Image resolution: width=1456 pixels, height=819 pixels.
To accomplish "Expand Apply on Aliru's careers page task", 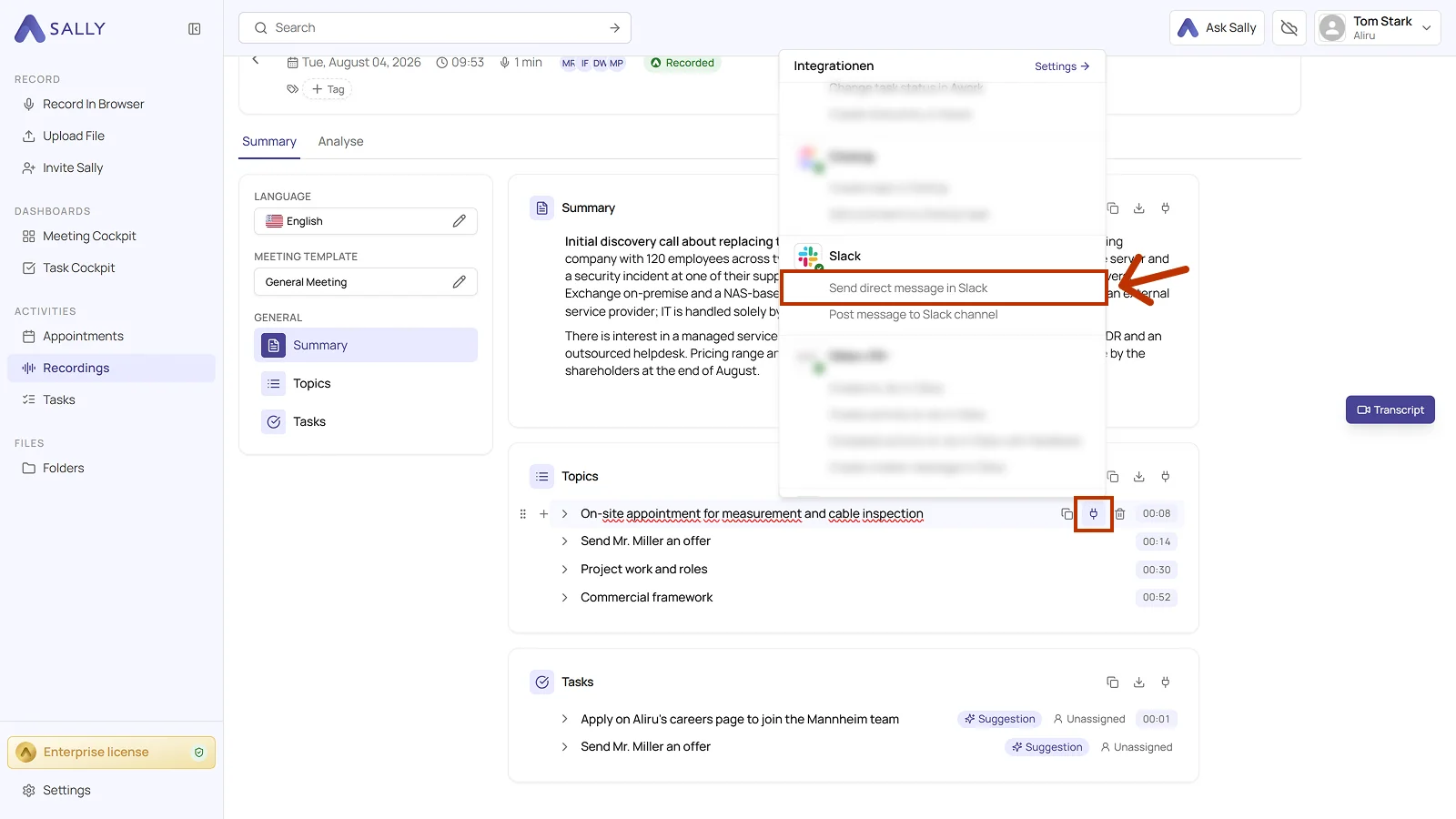I will 564,719.
